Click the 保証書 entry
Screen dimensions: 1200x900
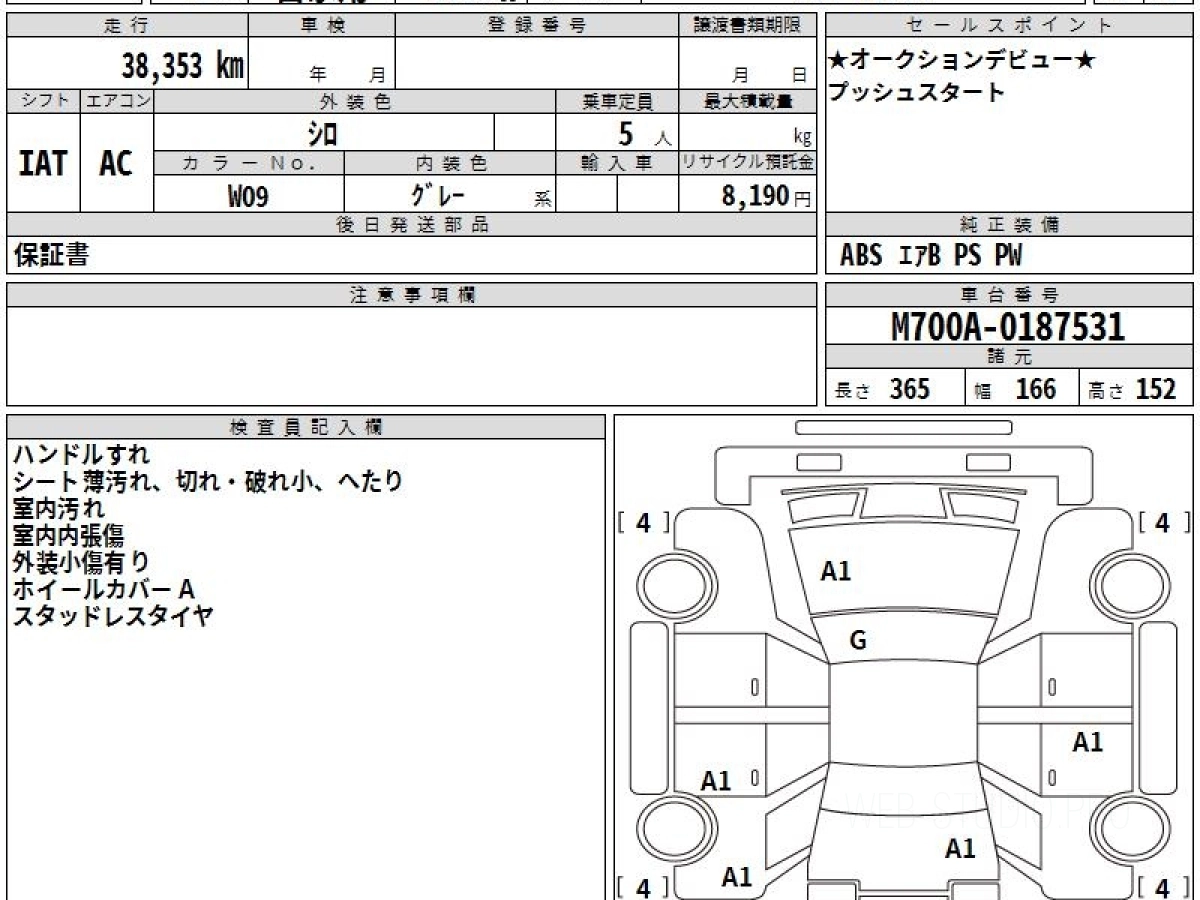click(x=51, y=255)
